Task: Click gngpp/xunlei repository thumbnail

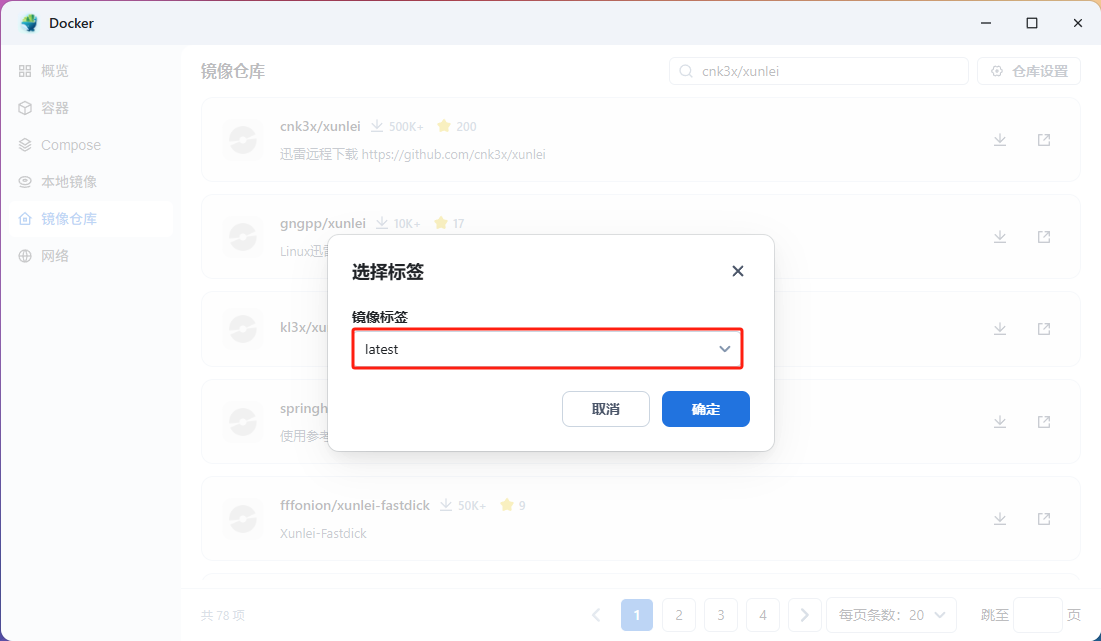Action: (243, 237)
